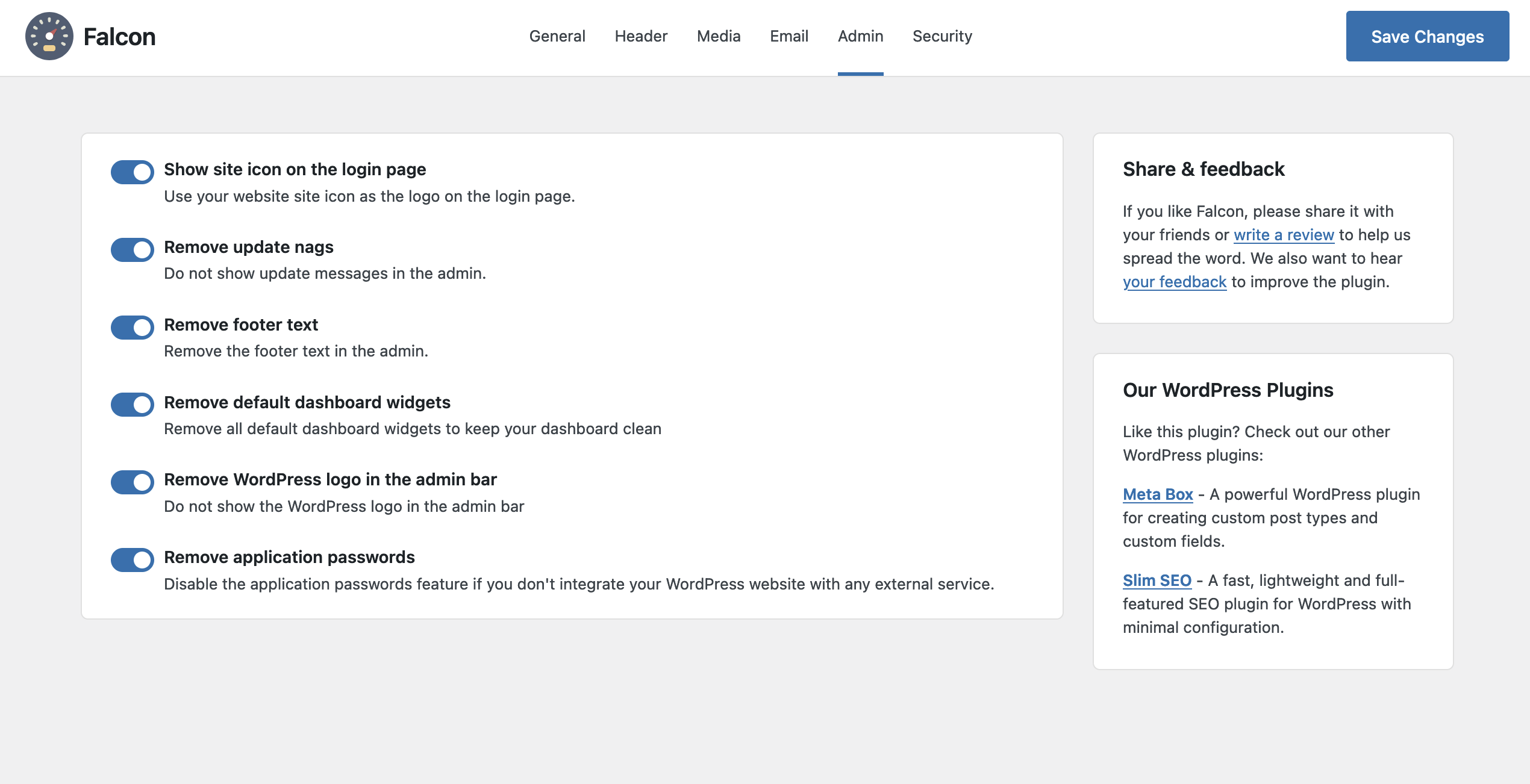Open the General tab
This screenshot has width=1530, height=784.
[557, 36]
